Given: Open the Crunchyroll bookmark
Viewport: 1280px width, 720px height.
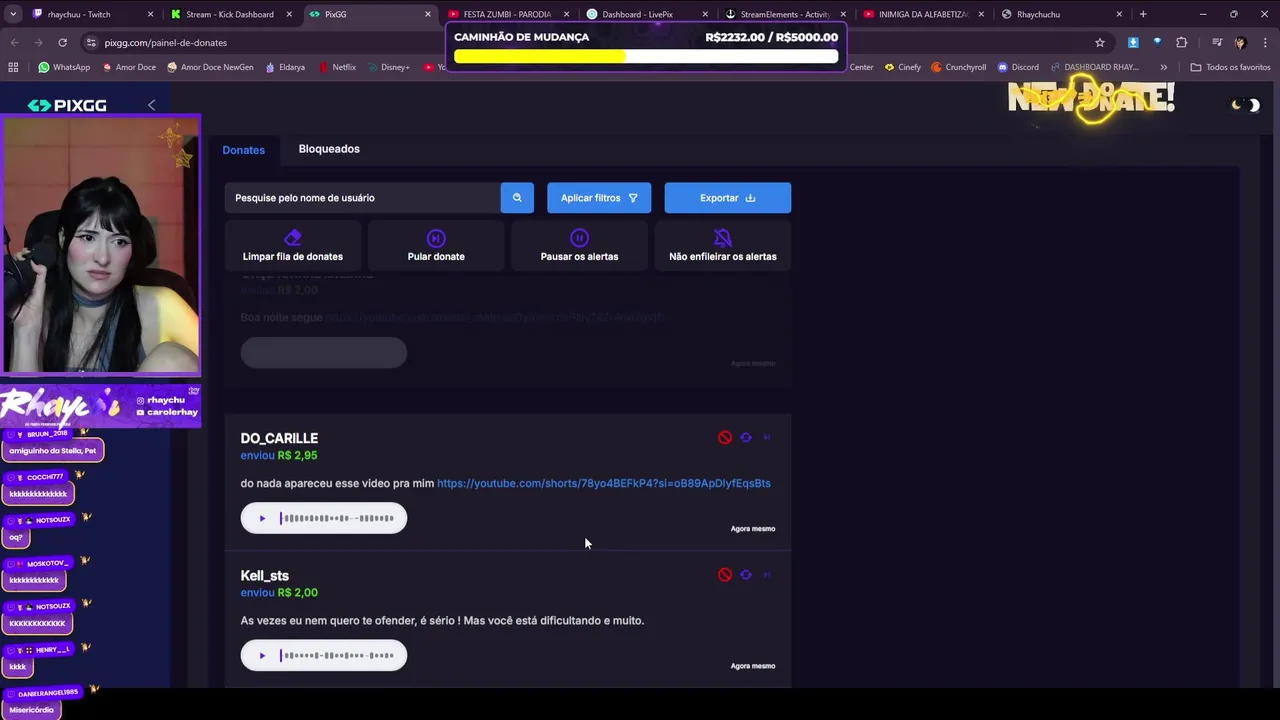Looking at the screenshot, I should click(958, 67).
